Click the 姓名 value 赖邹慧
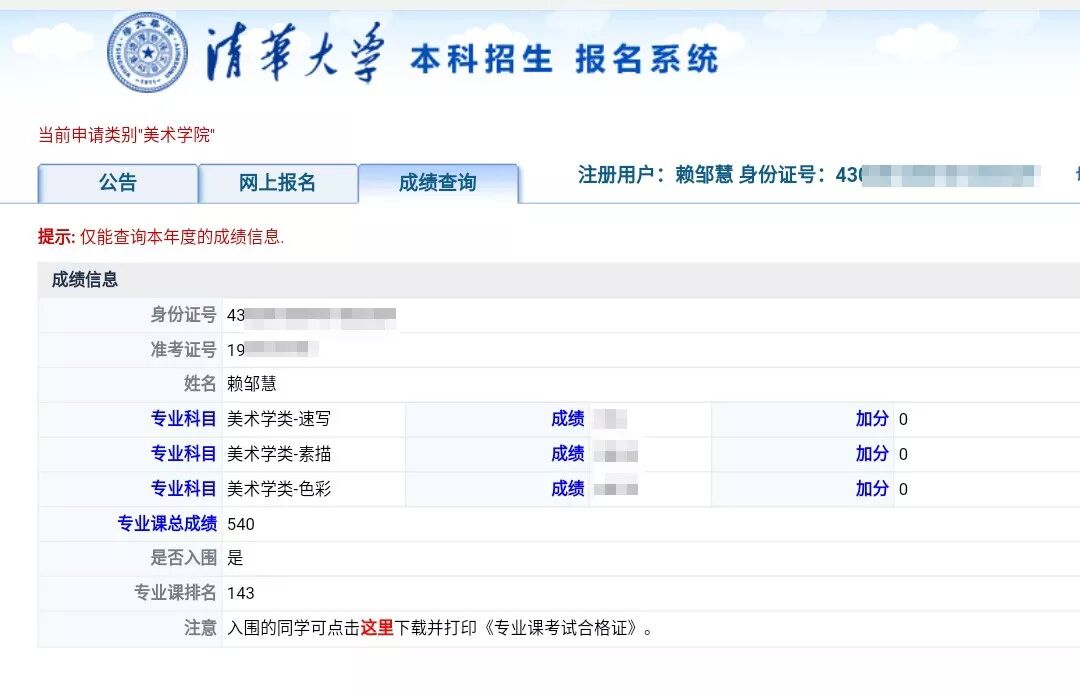 pos(251,384)
